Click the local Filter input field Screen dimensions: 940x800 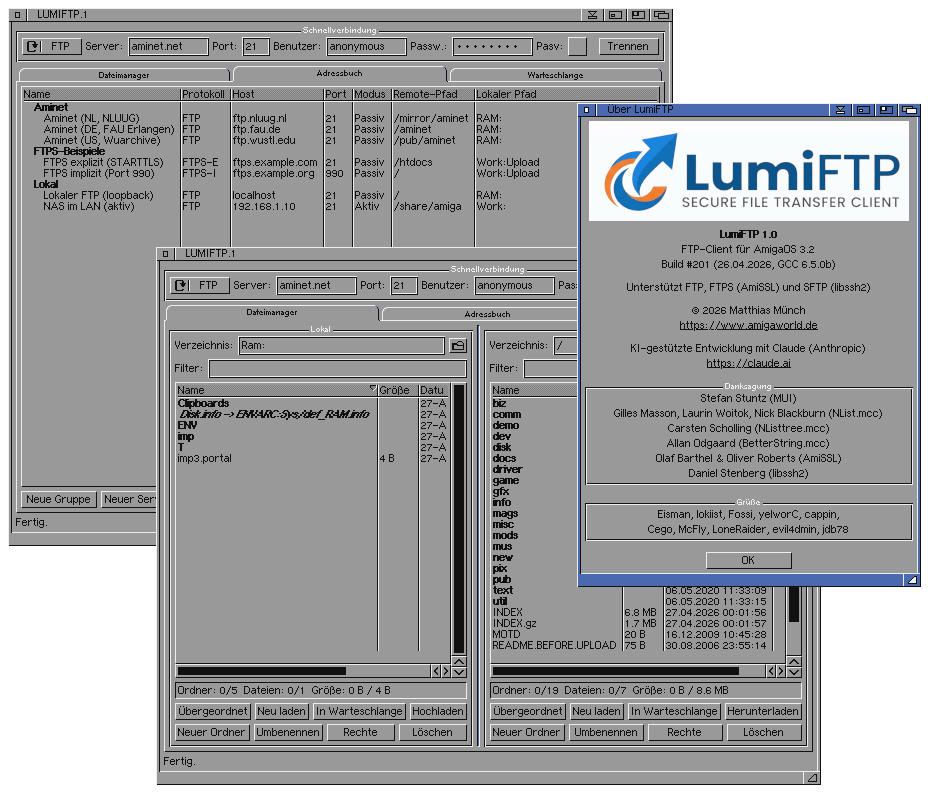pyautogui.click(x=338, y=368)
